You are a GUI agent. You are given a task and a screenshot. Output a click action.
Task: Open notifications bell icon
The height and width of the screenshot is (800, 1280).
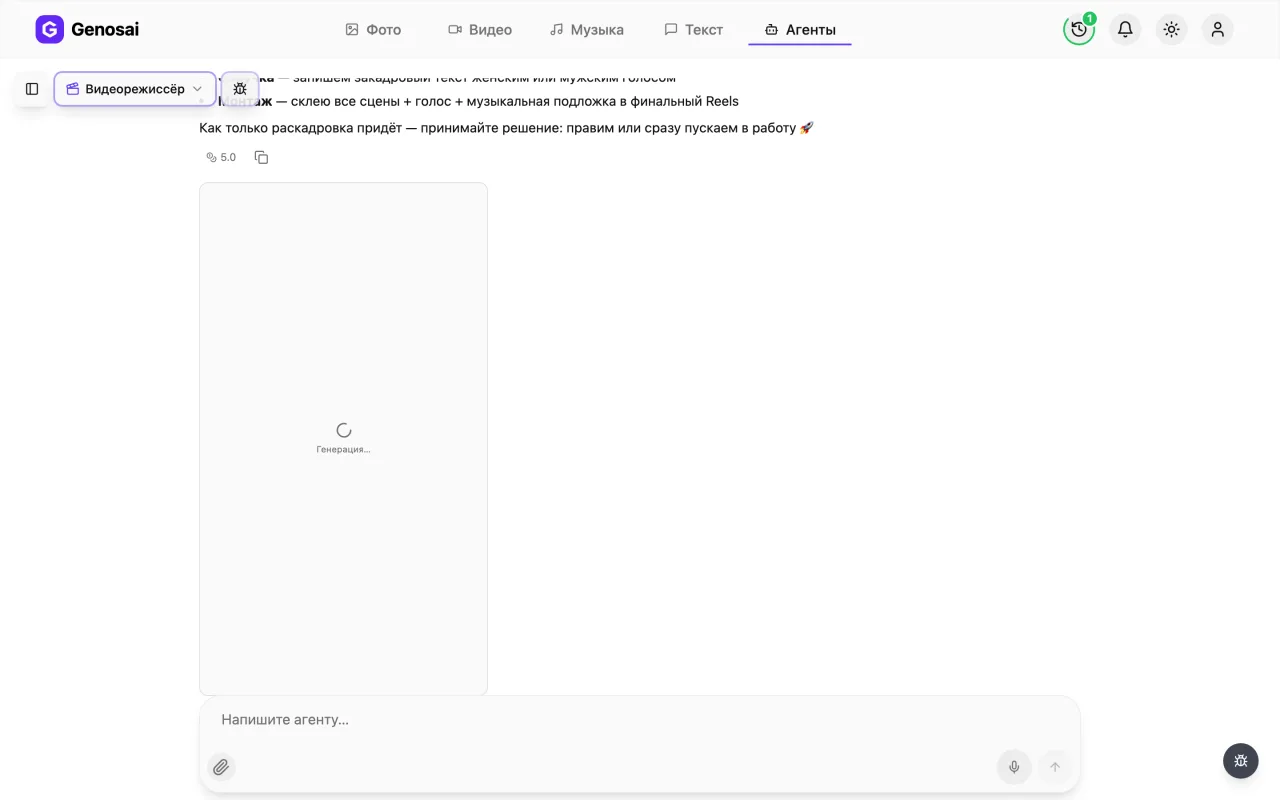(x=1125, y=30)
